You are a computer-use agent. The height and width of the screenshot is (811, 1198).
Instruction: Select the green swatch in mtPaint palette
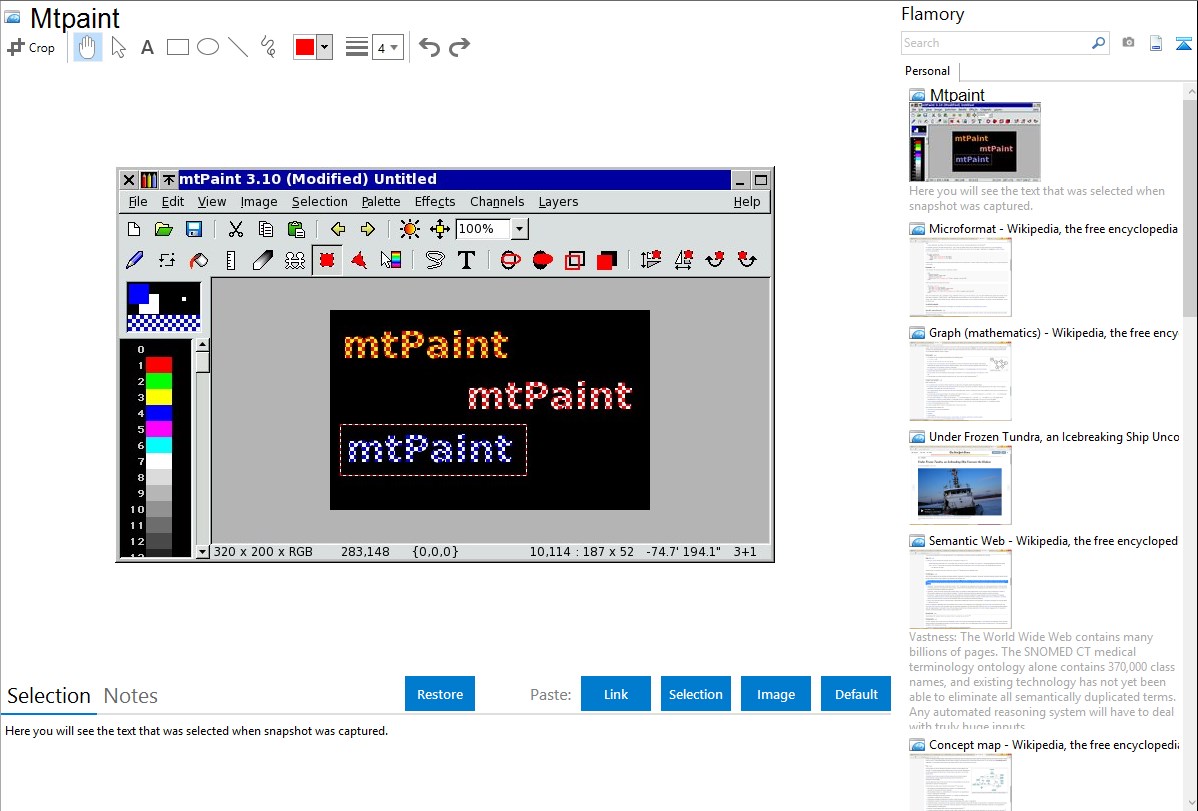[159, 381]
